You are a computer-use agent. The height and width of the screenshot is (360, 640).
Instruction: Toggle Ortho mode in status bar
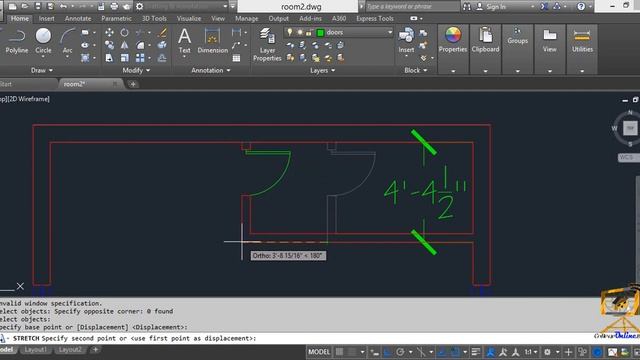click(x=387, y=352)
